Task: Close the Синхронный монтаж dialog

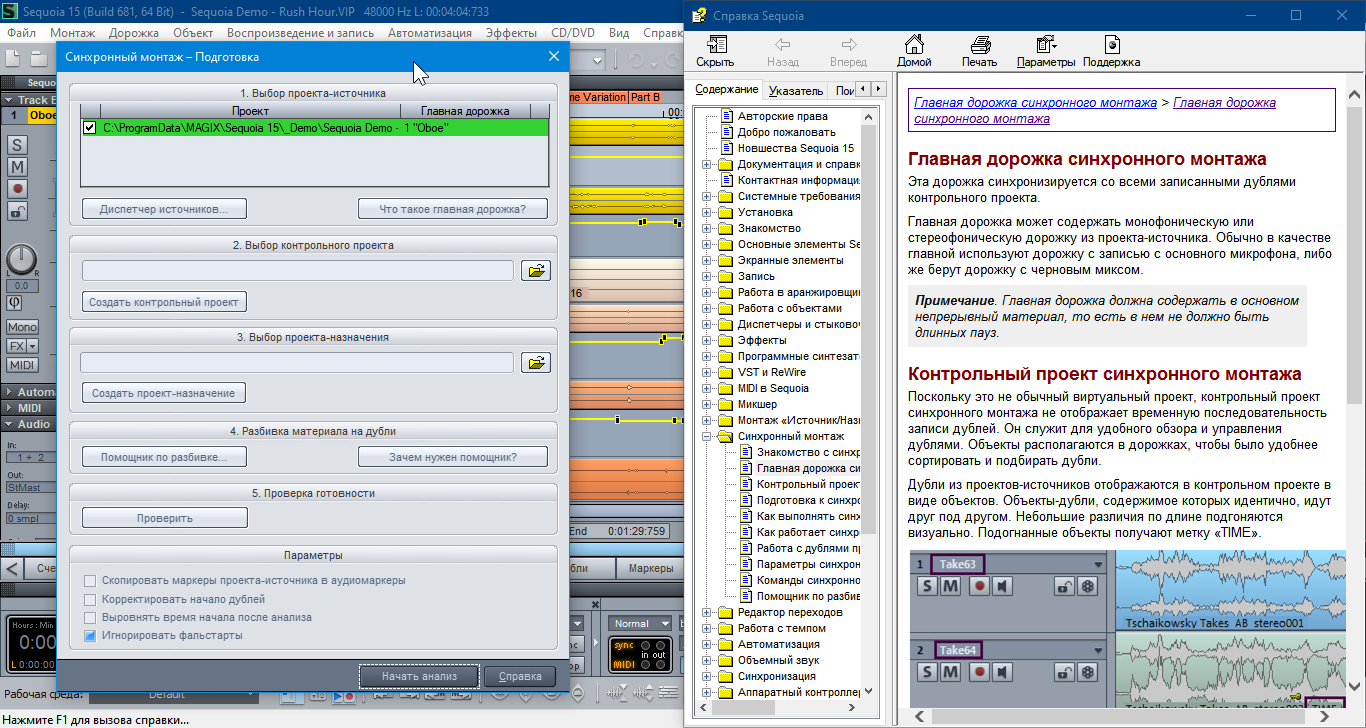Action: (554, 57)
